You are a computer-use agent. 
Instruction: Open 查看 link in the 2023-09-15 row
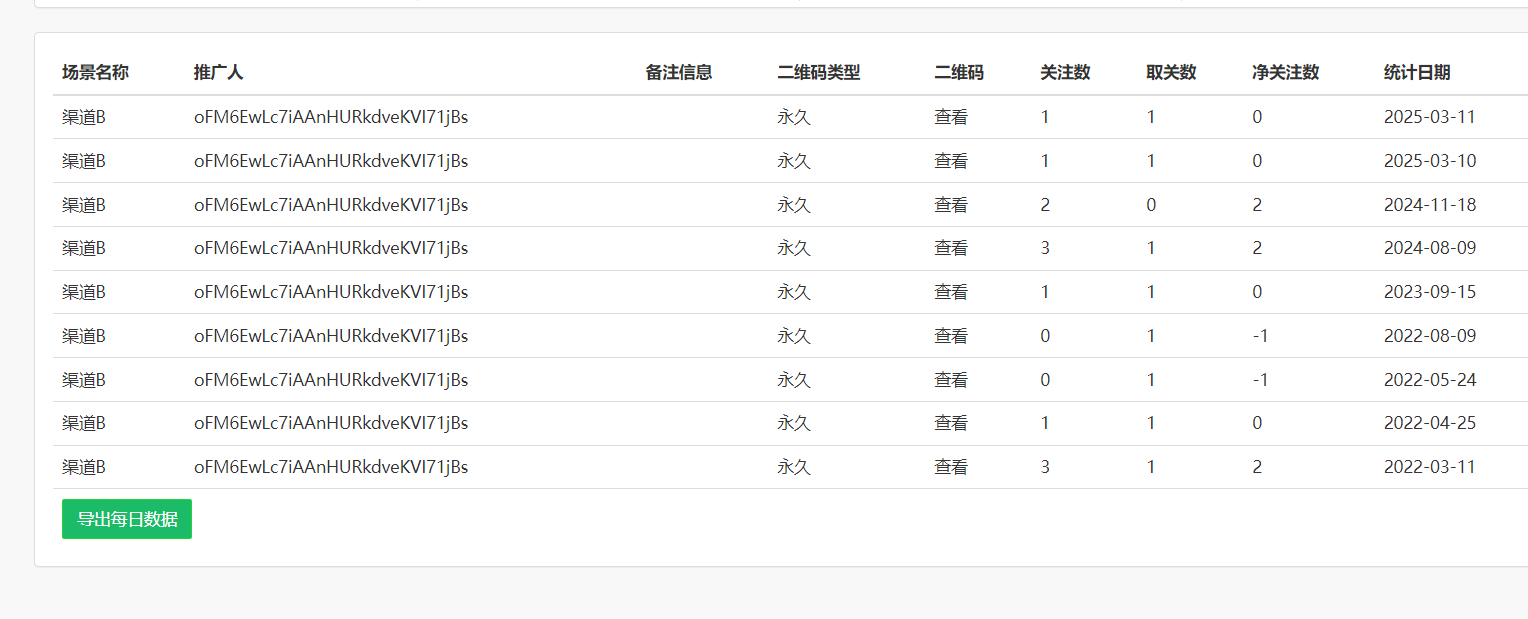click(x=951, y=292)
